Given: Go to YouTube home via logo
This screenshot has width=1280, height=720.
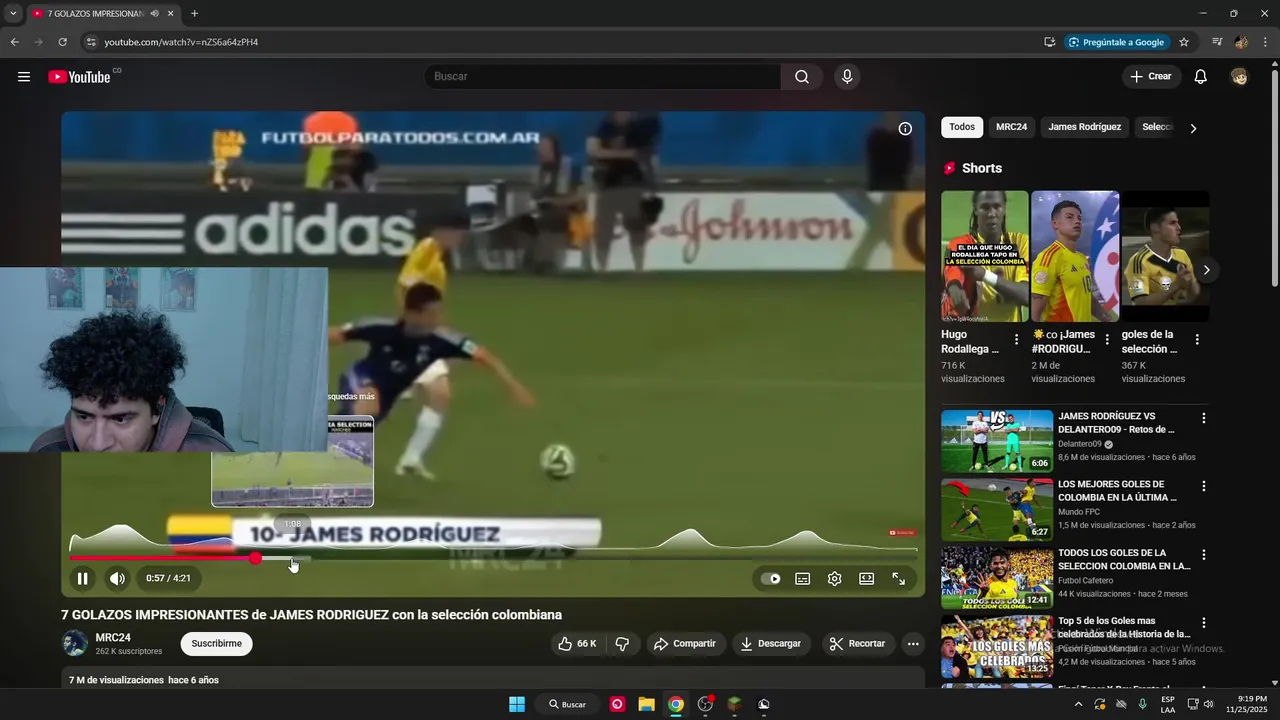Looking at the screenshot, I should point(79,77).
